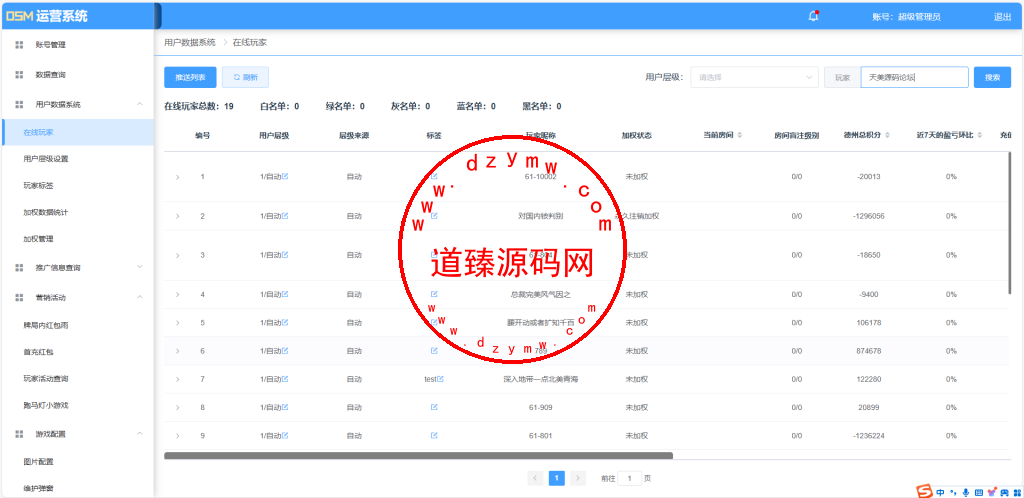The image size is (1024, 498).
Task: Sort by 当前房间 column arrows
Action: click(x=739, y=135)
